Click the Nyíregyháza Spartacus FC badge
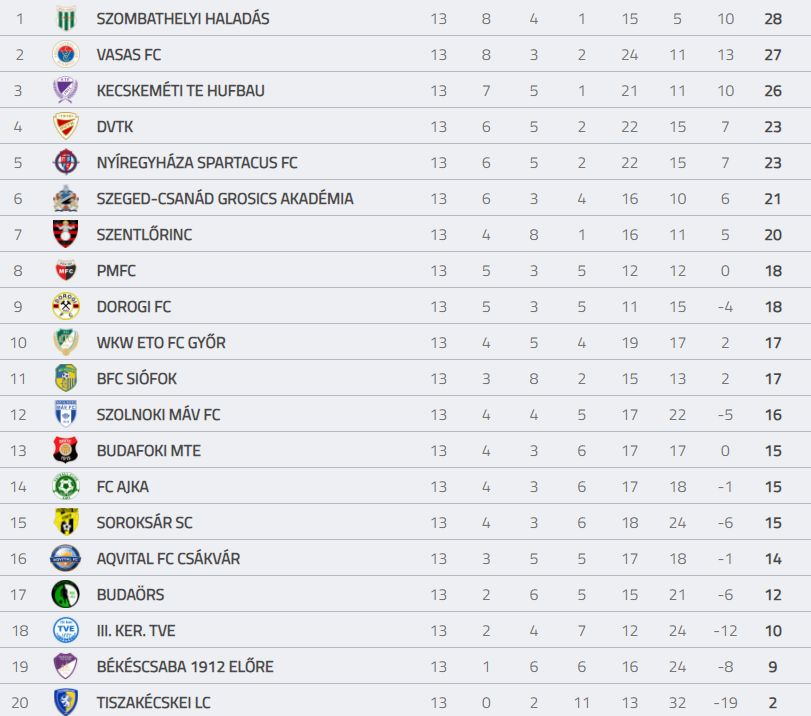 pyautogui.click(x=66, y=162)
